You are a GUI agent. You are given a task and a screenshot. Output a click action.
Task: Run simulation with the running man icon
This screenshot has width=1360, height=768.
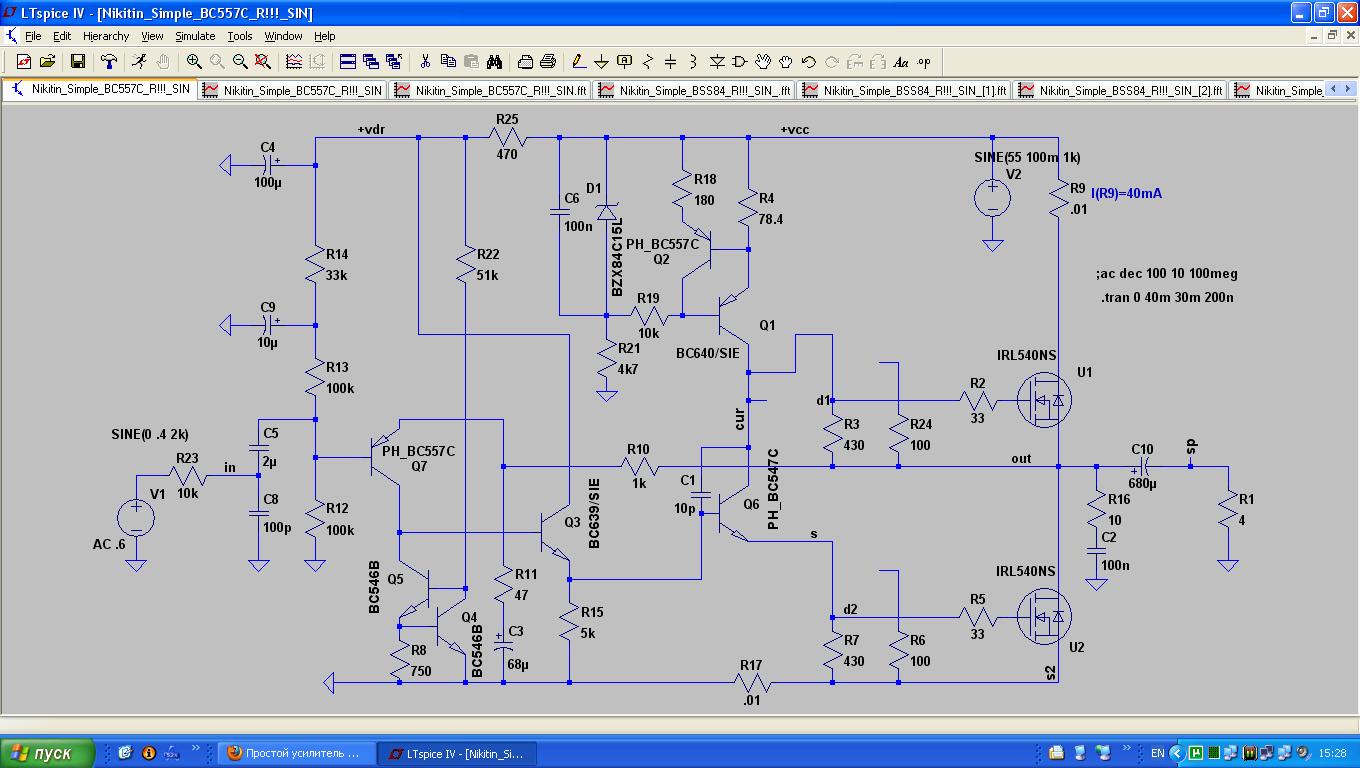pyautogui.click(x=139, y=62)
